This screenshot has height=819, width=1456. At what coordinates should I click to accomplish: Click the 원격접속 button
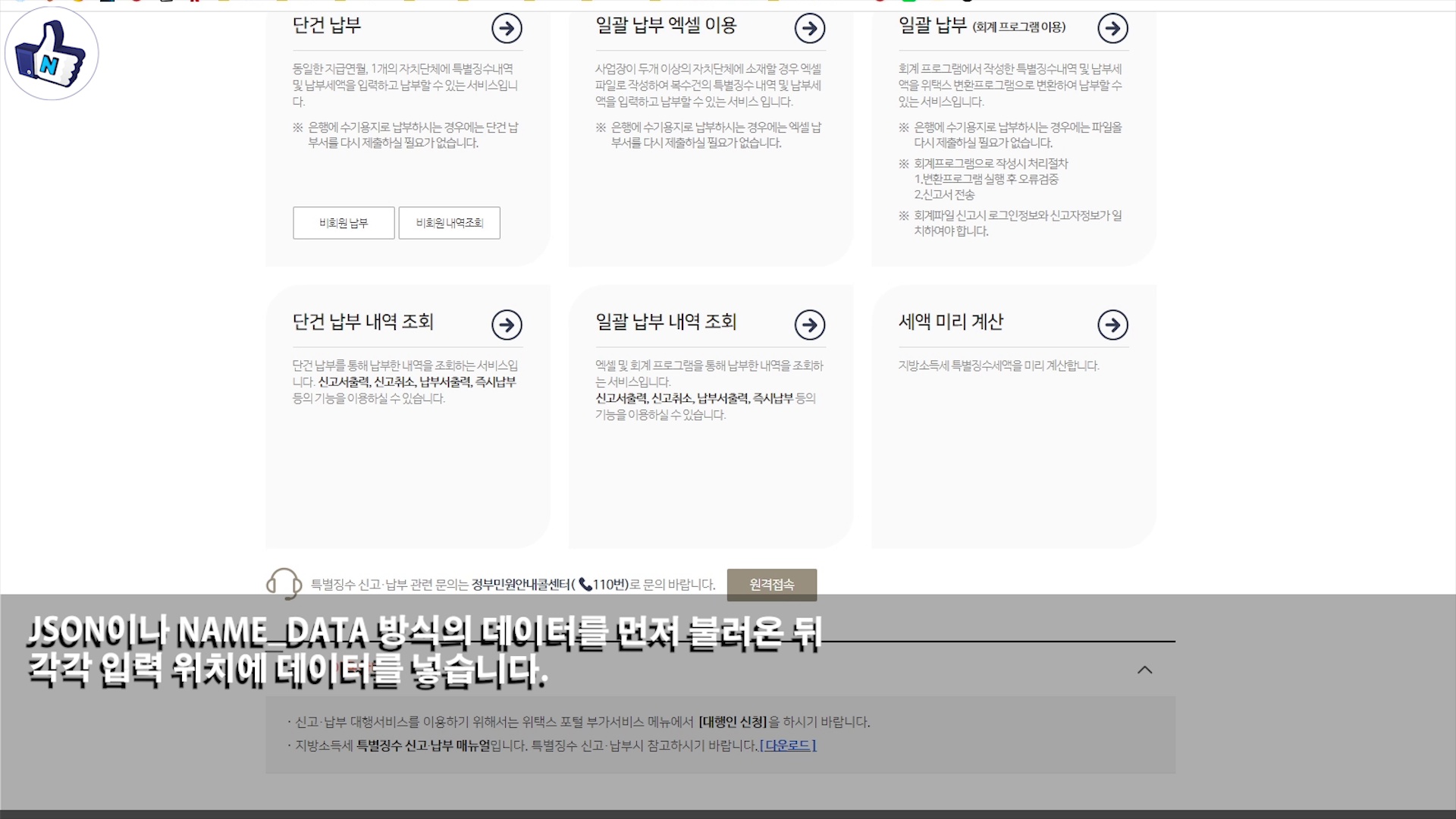[771, 585]
